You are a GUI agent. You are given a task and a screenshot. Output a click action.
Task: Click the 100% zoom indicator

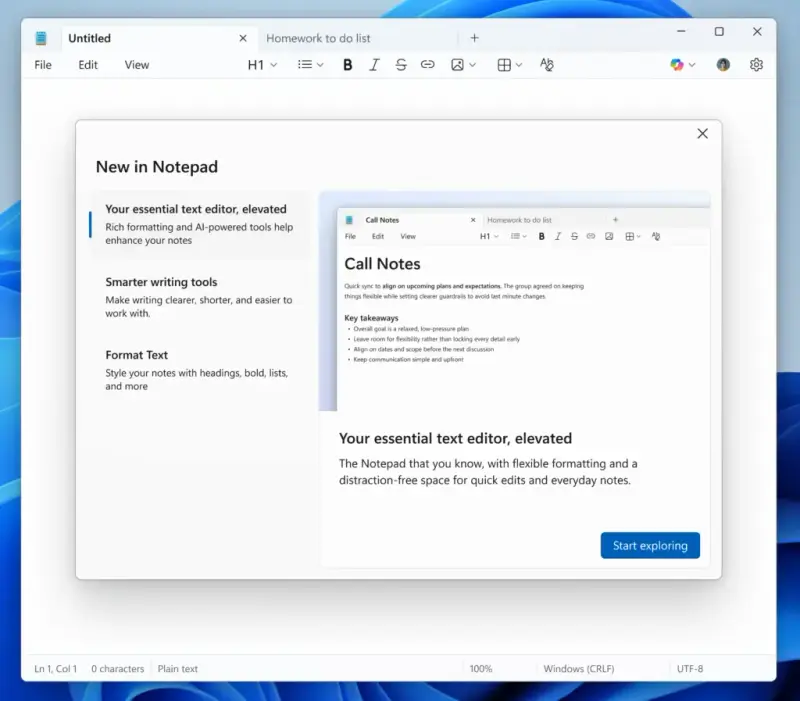481,668
